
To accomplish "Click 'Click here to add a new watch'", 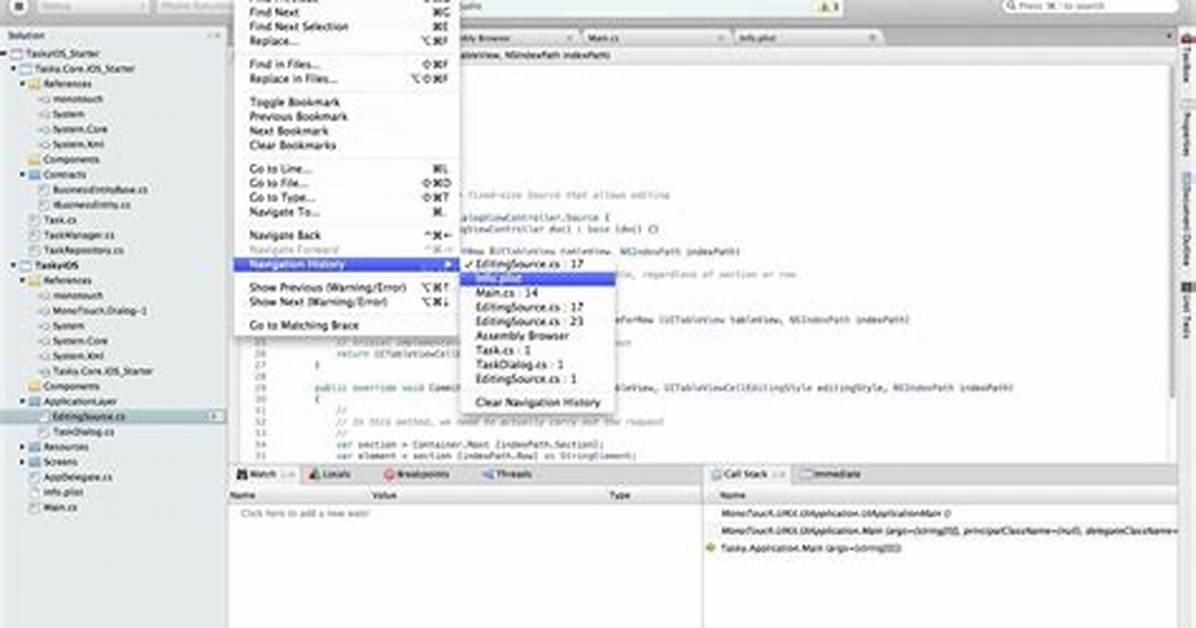I will pos(305,514).
